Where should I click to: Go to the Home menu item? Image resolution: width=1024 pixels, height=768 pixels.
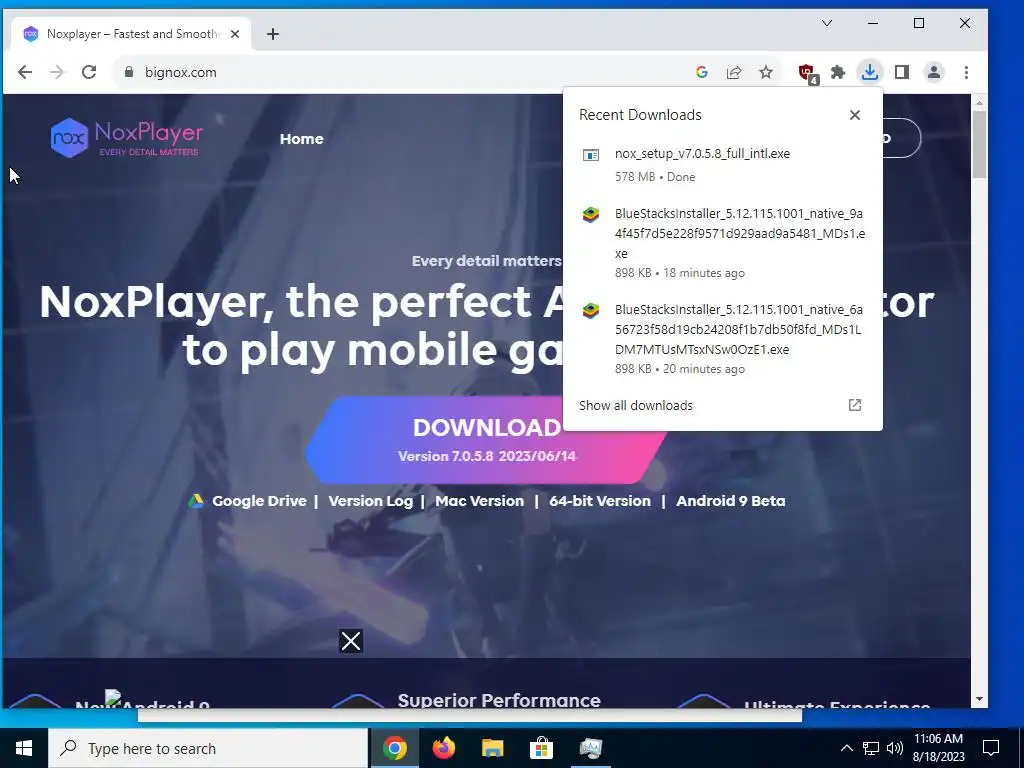click(x=301, y=138)
